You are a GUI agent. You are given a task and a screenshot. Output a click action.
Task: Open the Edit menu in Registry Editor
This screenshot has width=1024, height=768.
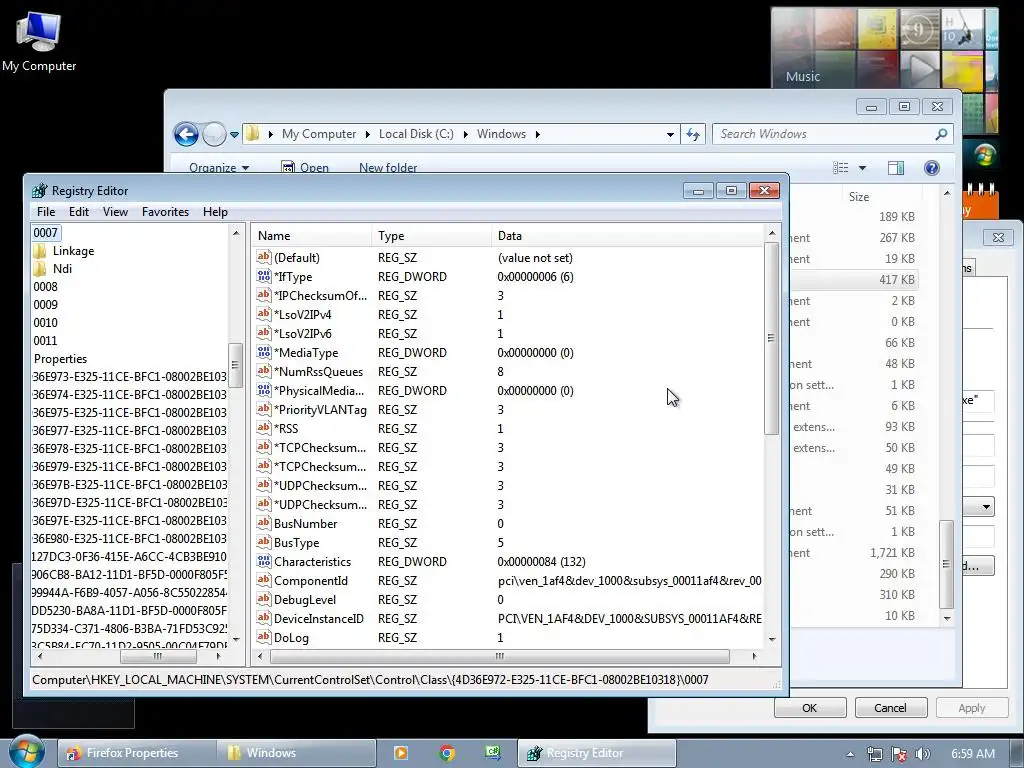point(78,212)
